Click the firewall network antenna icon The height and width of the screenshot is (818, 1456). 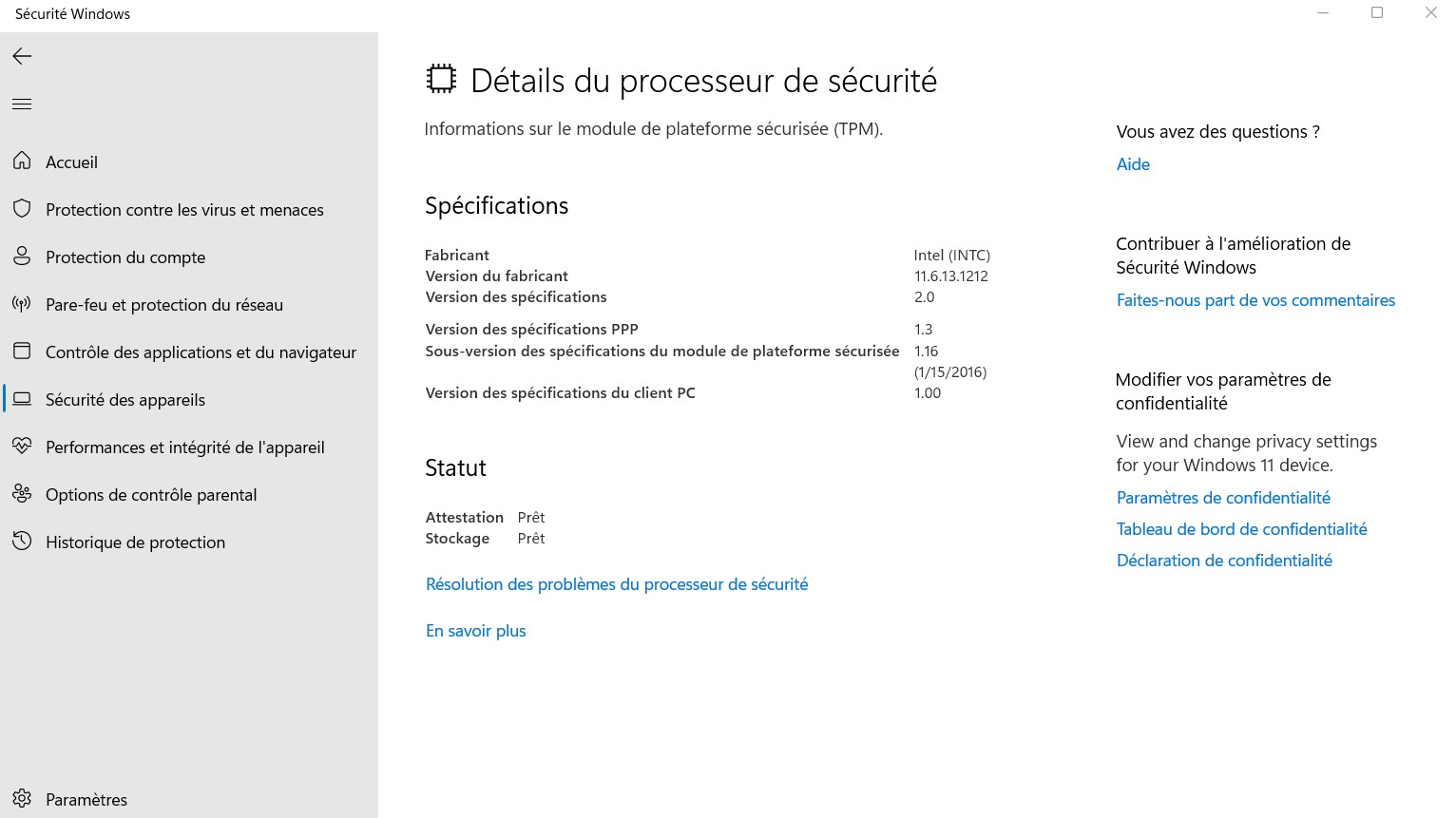click(x=22, y=304)
